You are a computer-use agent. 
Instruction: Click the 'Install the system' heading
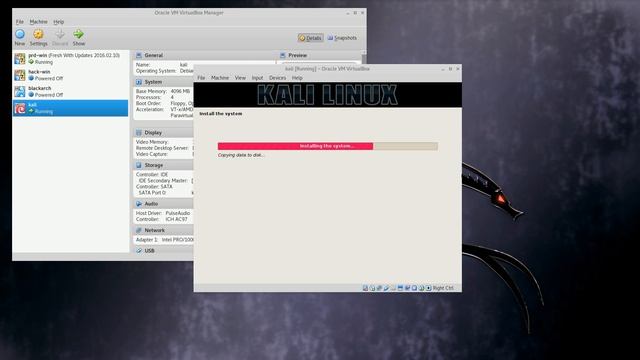pos(221,113)
